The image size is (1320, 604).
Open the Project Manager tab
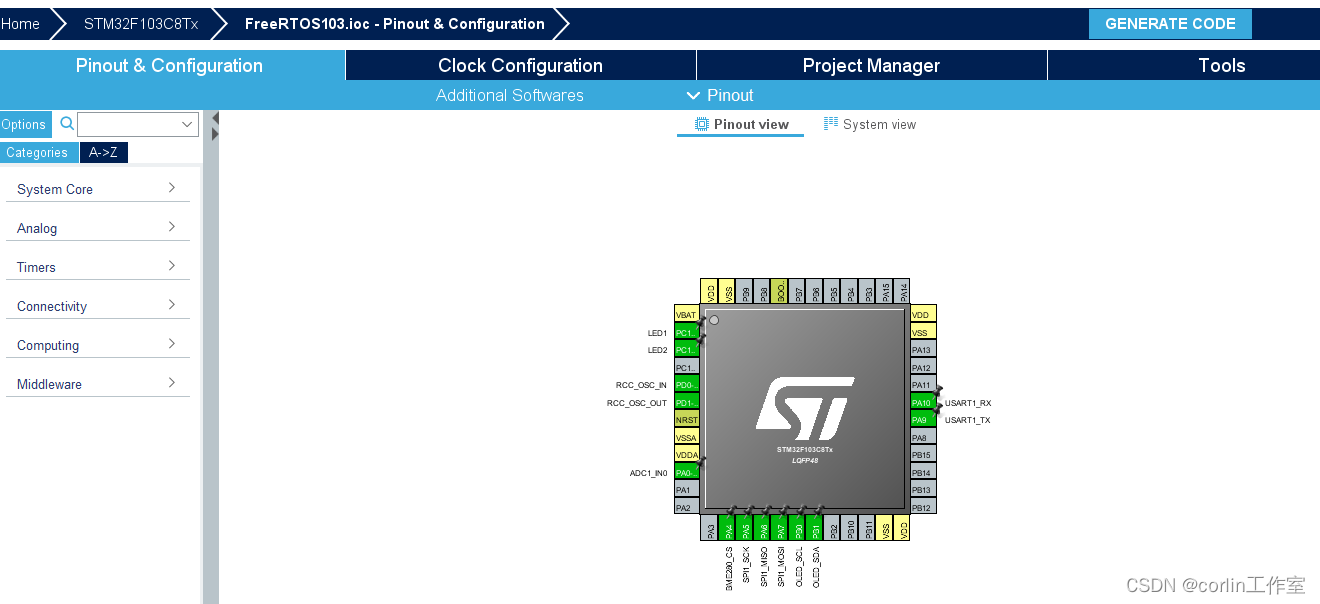(x=870, y=65)
